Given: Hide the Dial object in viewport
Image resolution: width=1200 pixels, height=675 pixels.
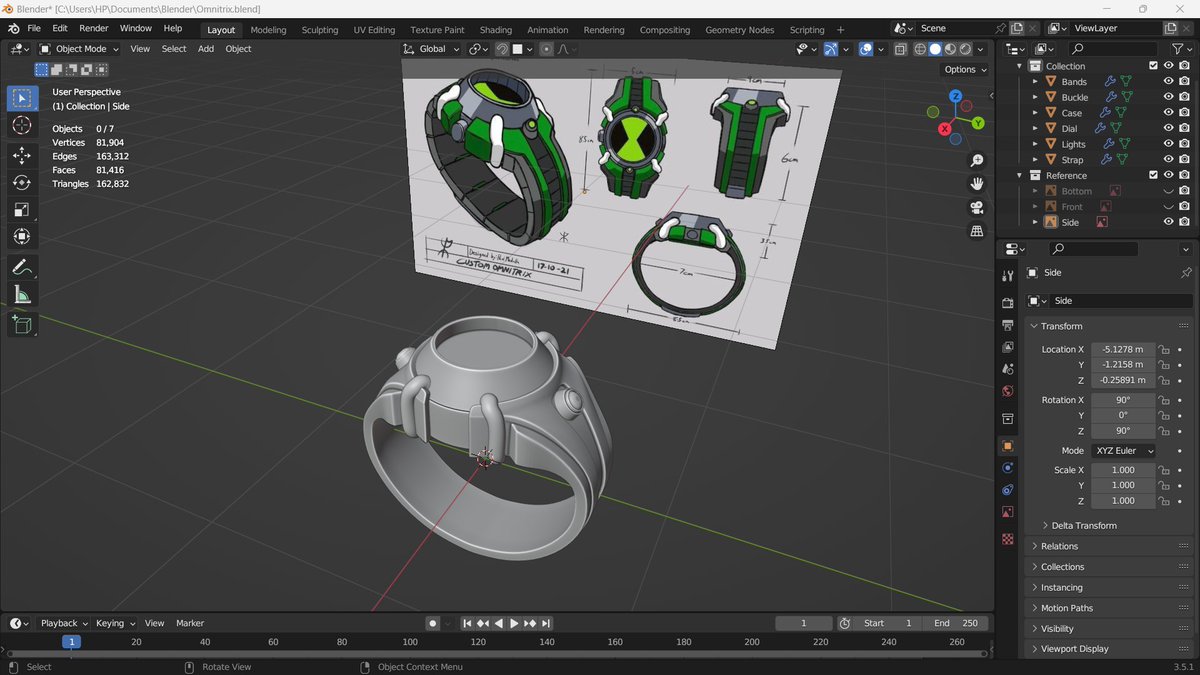Looking at the screenshot, I should pyautogui.click(x=1168, y=129).
